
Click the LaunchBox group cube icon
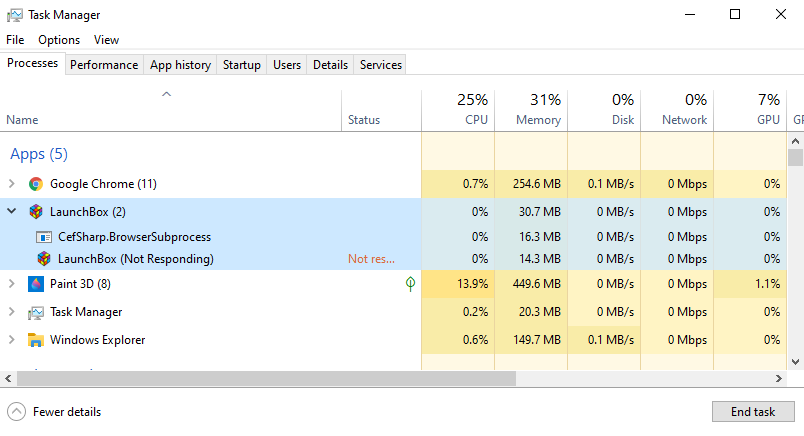click(36, 211)
